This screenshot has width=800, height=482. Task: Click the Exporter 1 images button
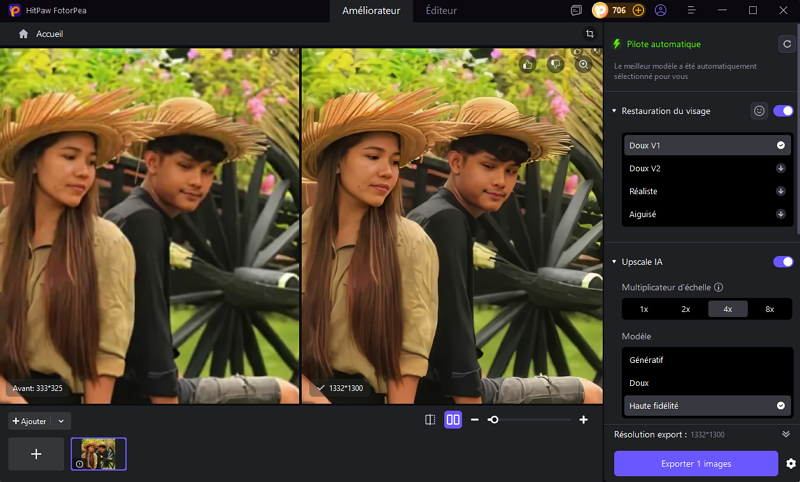pyautogui.click(x=695, y=463)
